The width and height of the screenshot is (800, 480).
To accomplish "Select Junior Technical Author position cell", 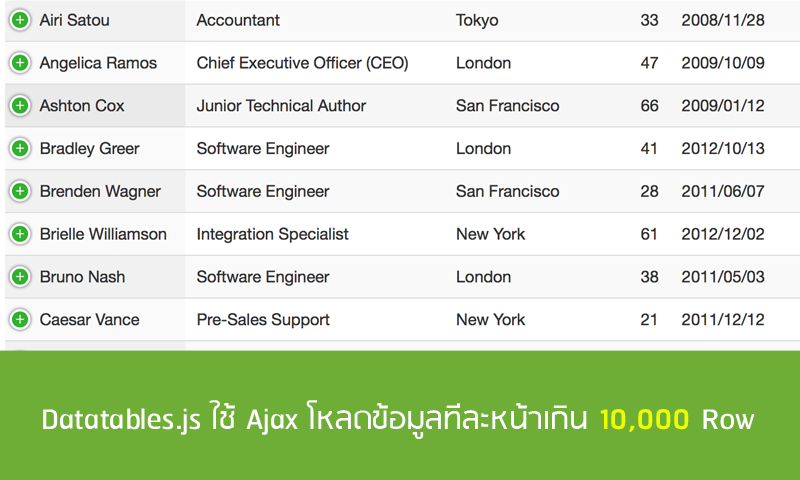I will point(281,106).
